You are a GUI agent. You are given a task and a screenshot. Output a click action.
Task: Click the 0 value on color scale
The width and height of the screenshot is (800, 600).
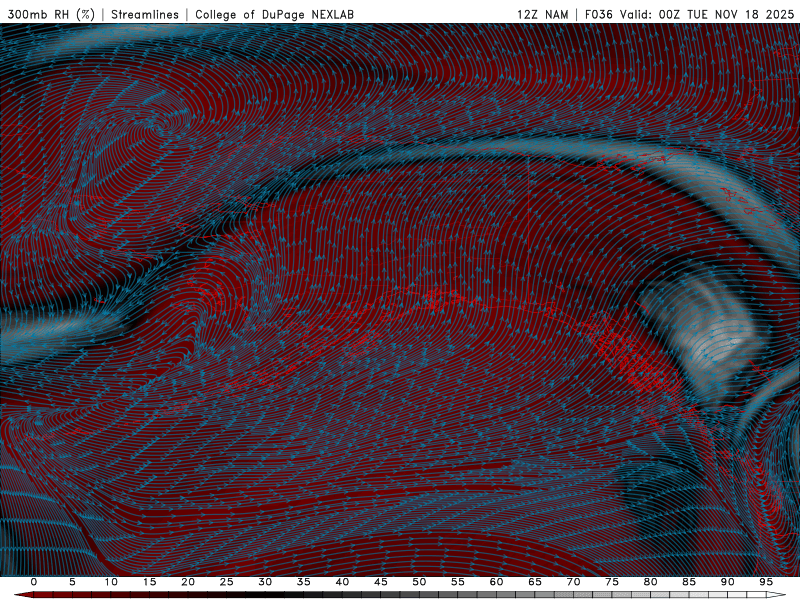click(x=34, y=582)
